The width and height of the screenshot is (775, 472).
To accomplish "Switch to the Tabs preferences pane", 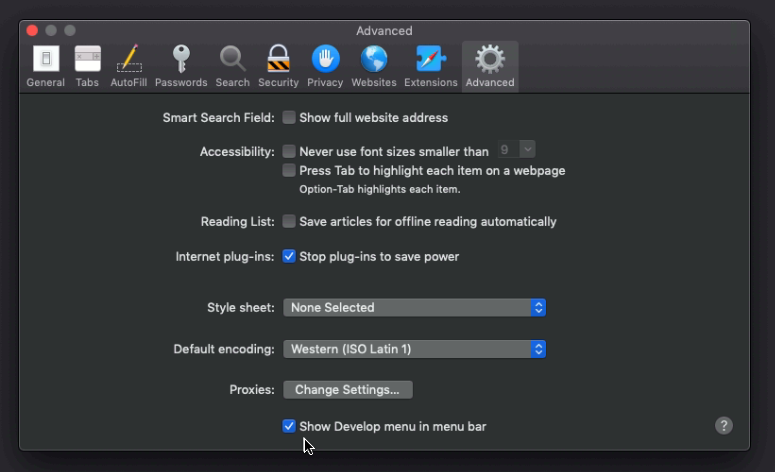I will pyautogui.click(x=87, y=66).
